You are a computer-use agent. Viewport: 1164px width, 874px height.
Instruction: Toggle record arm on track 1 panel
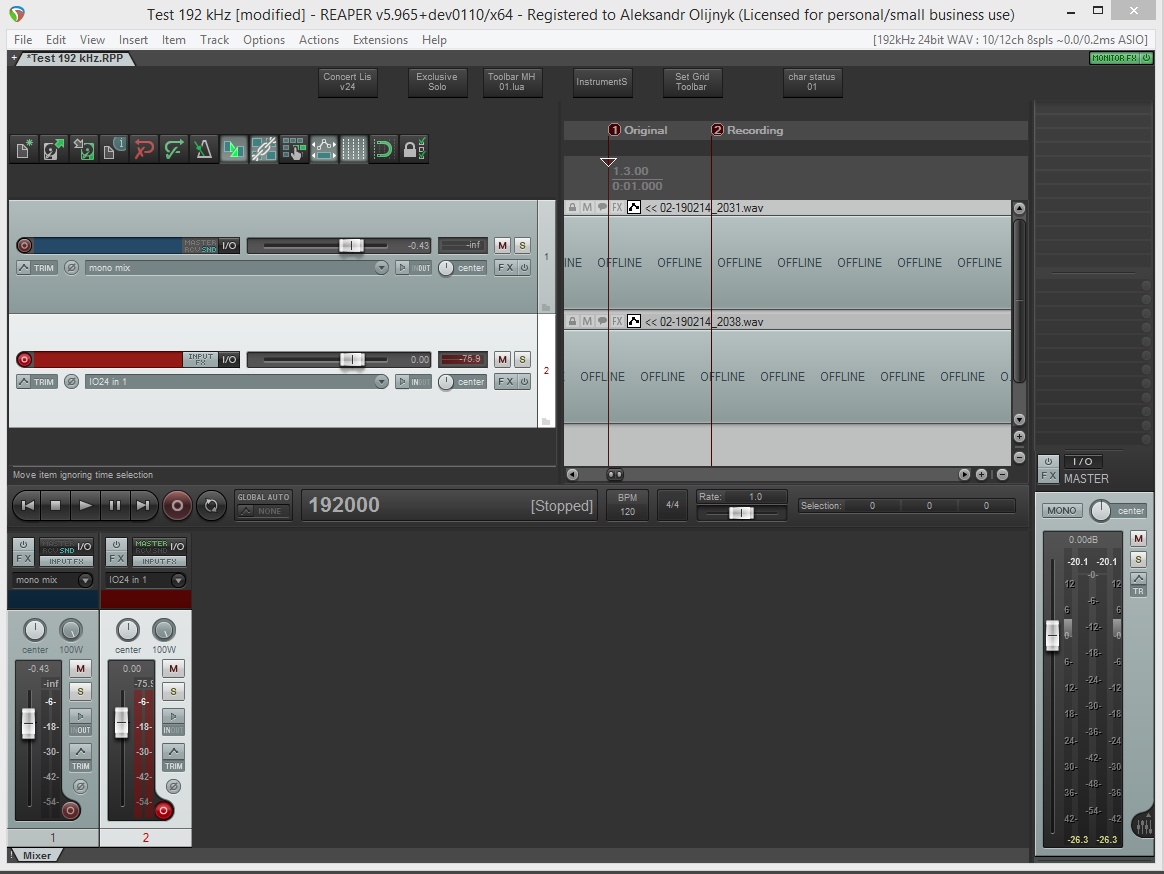pyautogui.click(x=24, y=245)
